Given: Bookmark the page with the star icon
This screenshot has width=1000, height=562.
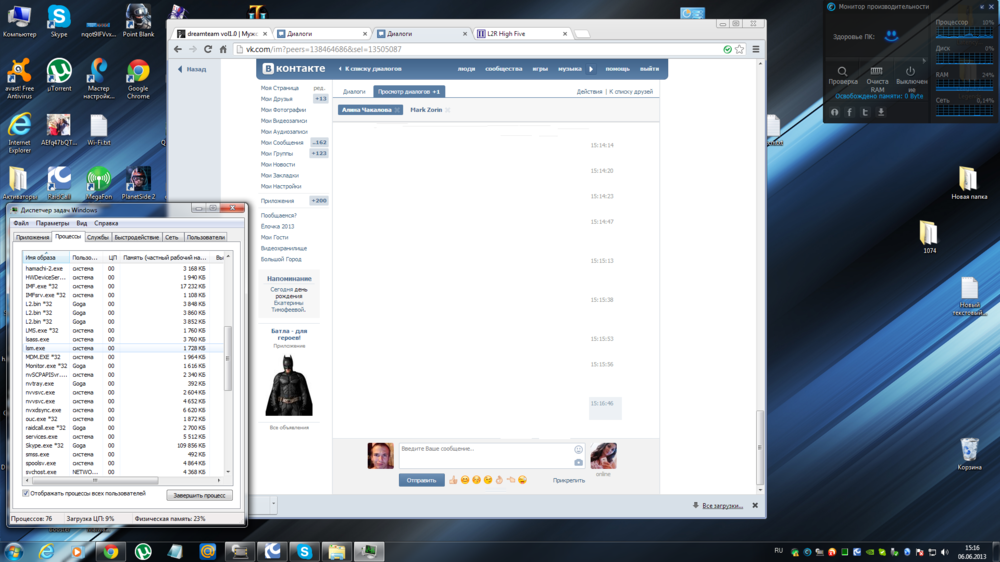Looking at the screenshot, I should (x=740, y=49).
